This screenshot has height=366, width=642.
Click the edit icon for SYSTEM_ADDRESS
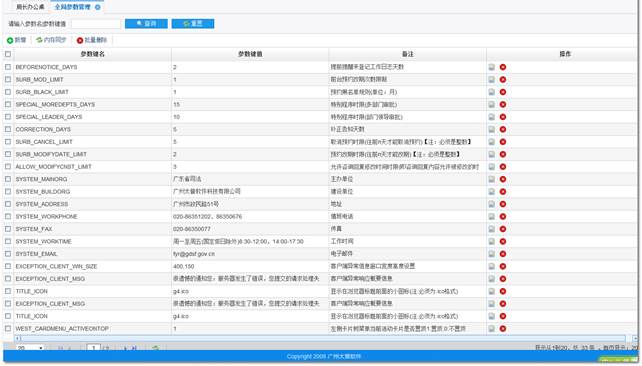click(491, 204)
